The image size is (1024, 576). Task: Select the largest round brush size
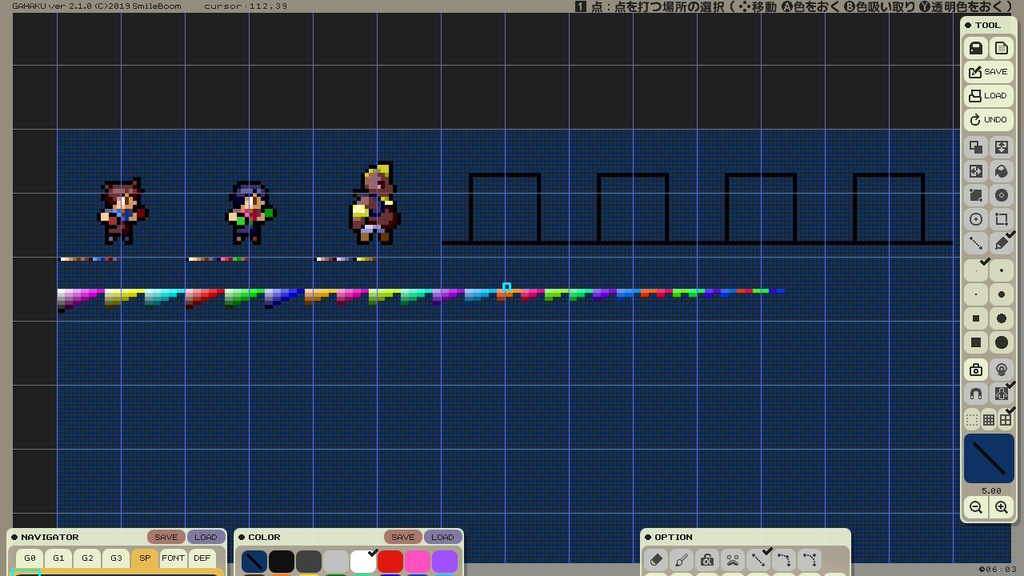[1001, 342]
